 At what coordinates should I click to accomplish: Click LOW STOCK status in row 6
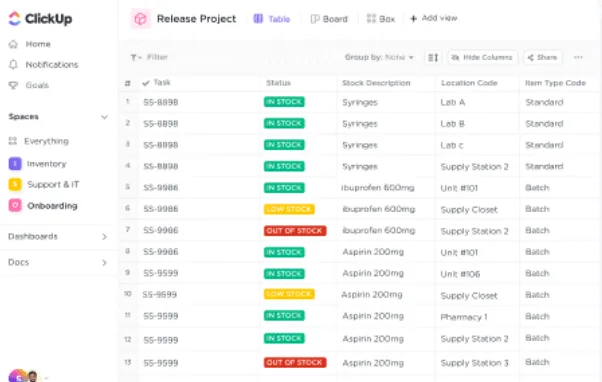pyautogui.click(x=289, y=209)
